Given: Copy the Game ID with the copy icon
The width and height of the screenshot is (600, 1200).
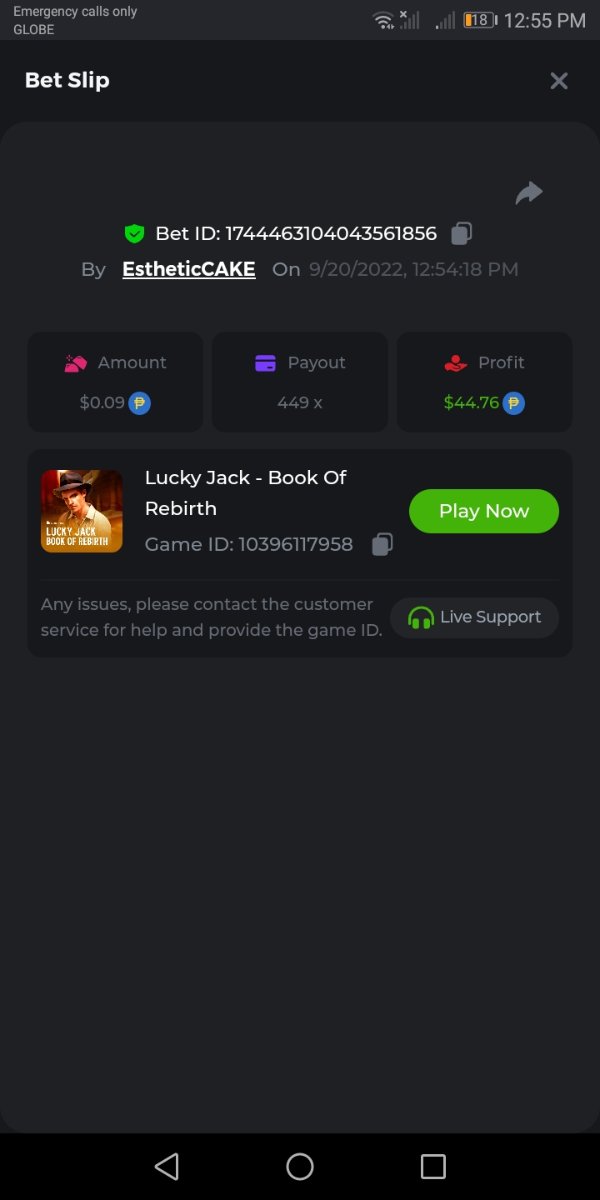Looking at the screenshot, I should [x=382, y=544].
